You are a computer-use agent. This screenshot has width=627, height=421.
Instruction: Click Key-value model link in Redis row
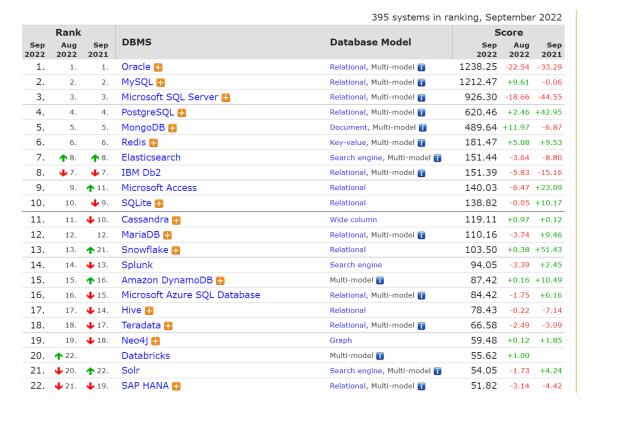(347, 143)
